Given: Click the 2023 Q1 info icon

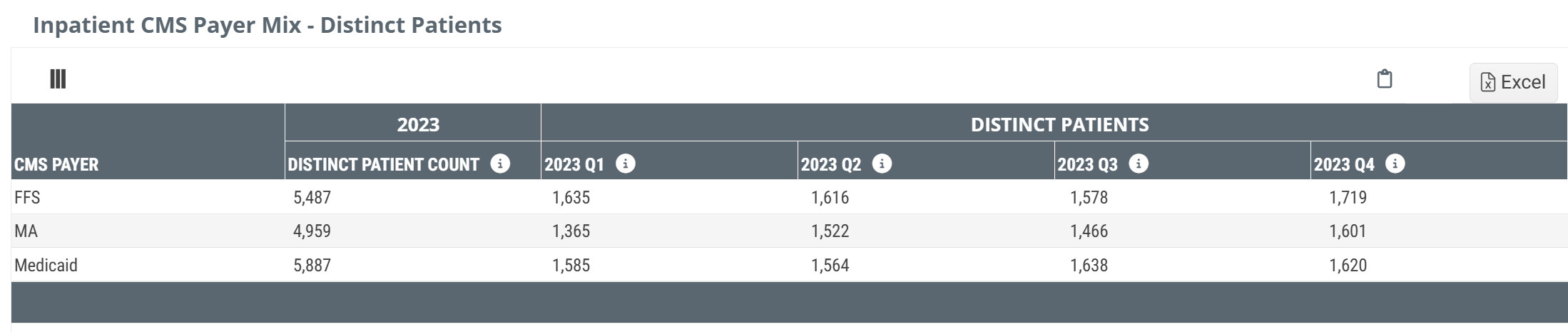Looking at the screenshot, I should pyautogui.click(x=626, y=164).
